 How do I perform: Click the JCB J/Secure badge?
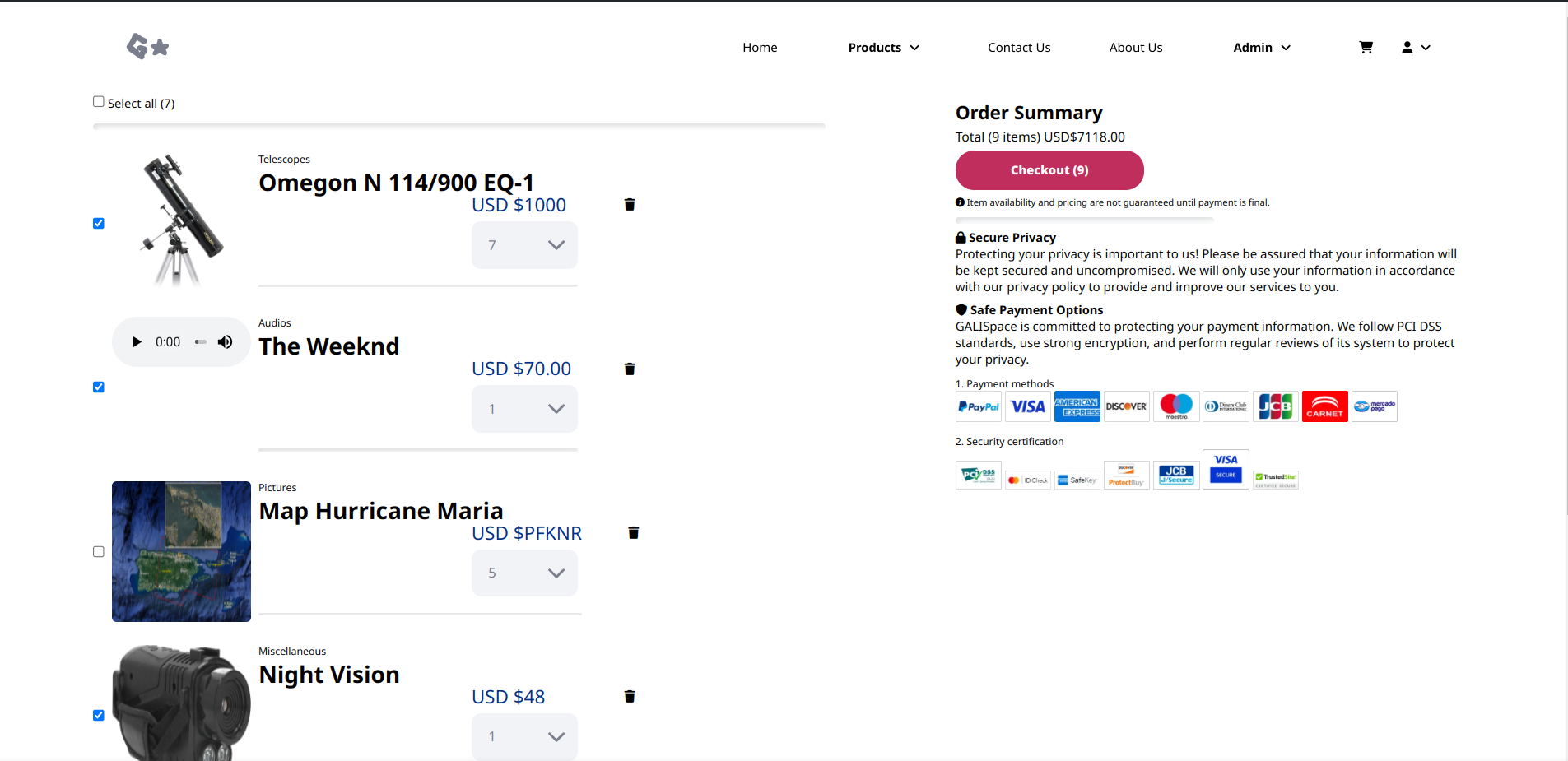(x=1176, y=476)
